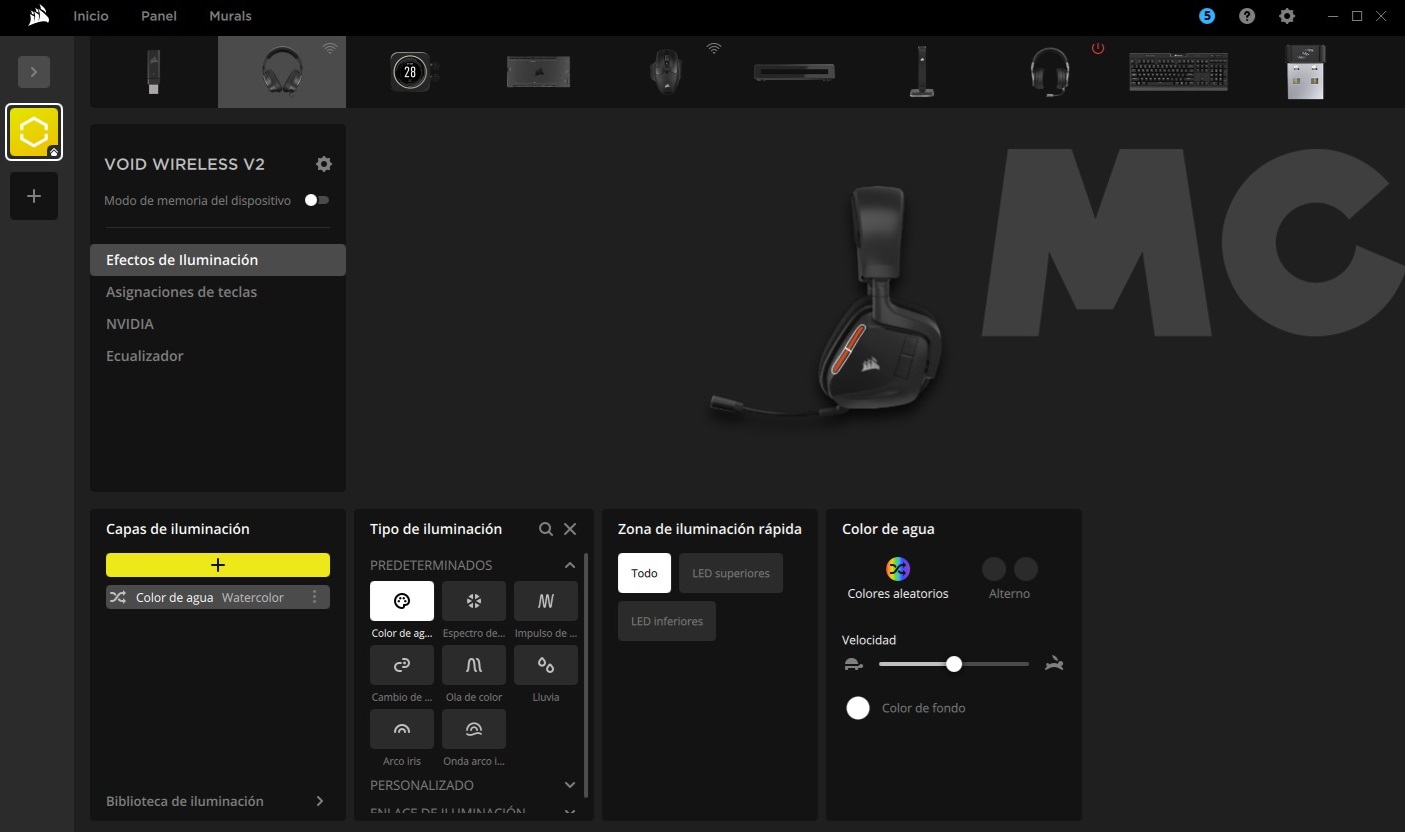Open the Panel menu
The image size is (1405, 832).
(159, 16)
